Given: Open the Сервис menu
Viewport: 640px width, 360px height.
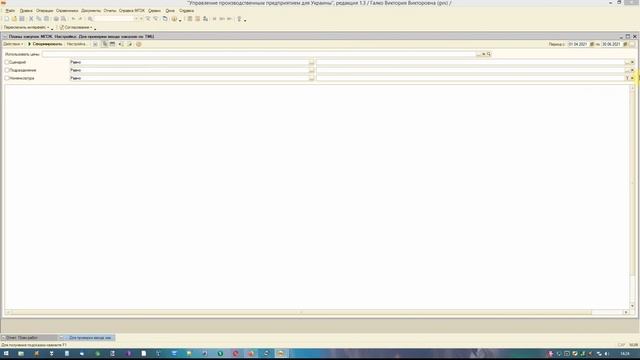Looking at the screenshot, I should (x=154, y=11).
